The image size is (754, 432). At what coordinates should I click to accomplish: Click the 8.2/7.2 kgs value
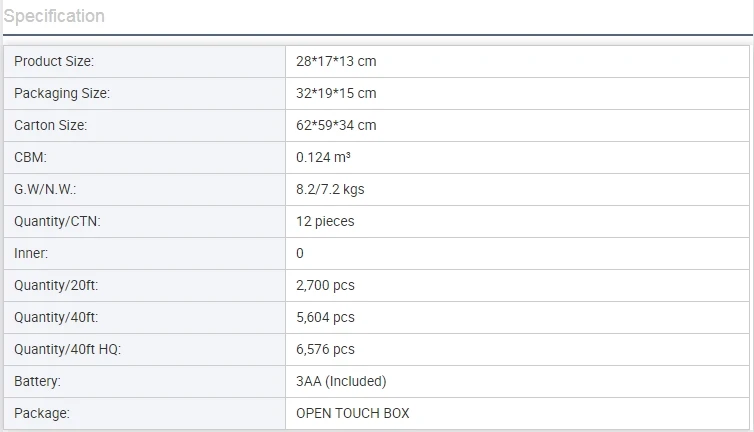(x=330, y=189)
